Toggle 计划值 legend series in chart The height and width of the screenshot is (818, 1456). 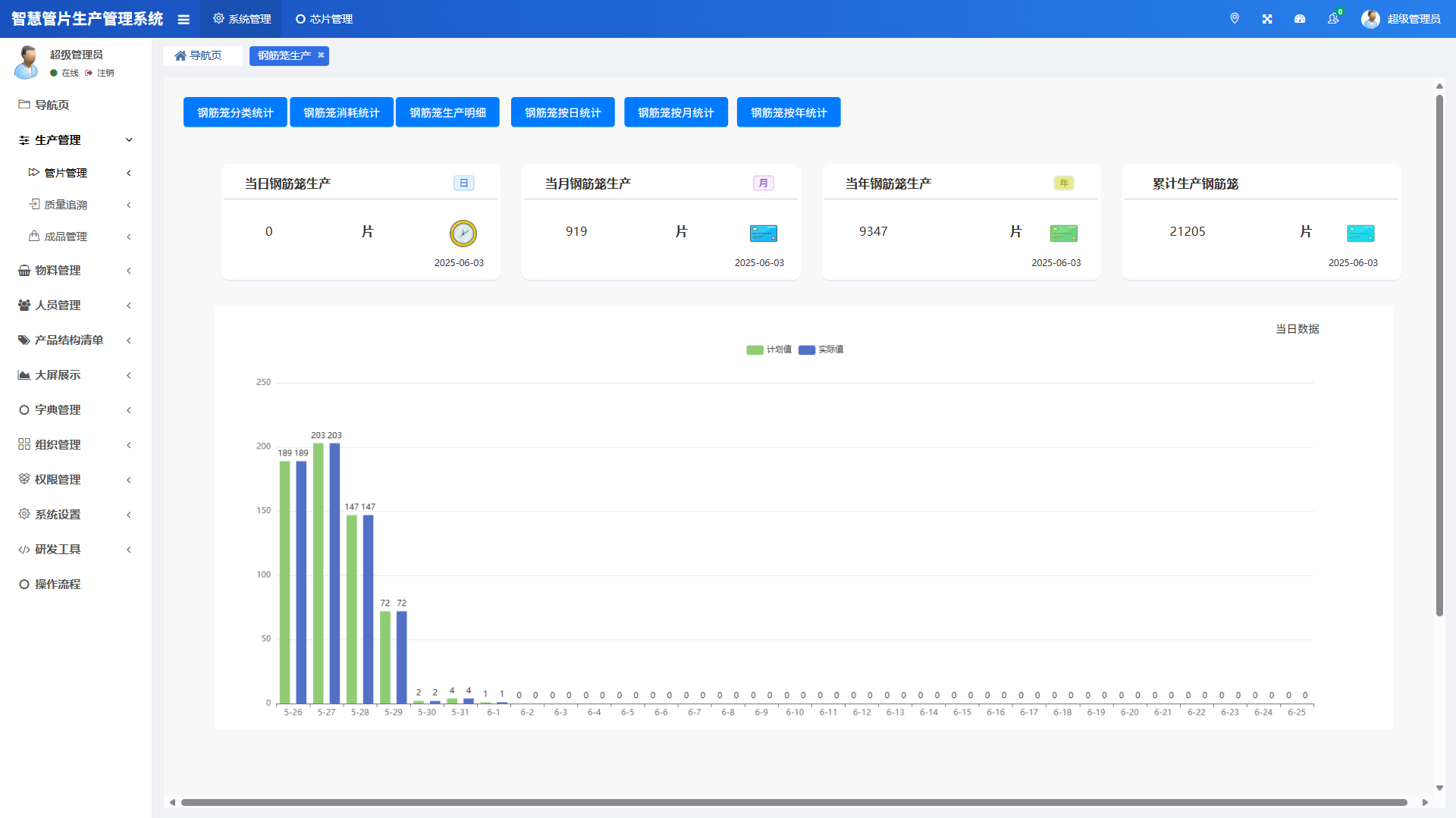pos(769,349)
